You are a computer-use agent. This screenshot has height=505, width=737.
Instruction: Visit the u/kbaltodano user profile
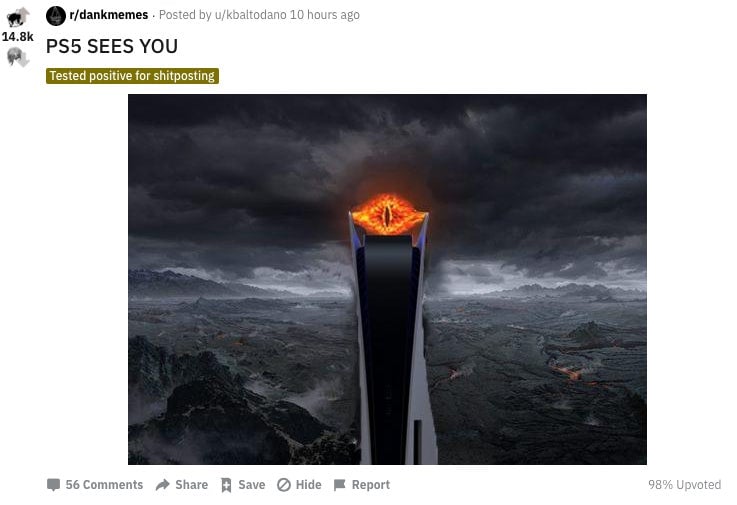[250, 15]
